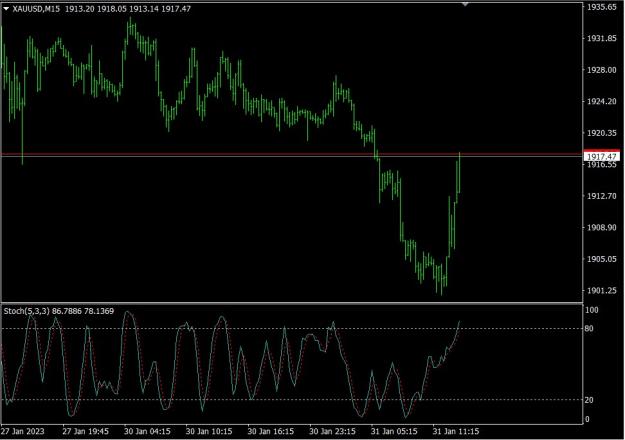The height and width of the screenshot is (440, 625).
Task: Click the chart shift triangle marker at top
Action: click(465, 4)
